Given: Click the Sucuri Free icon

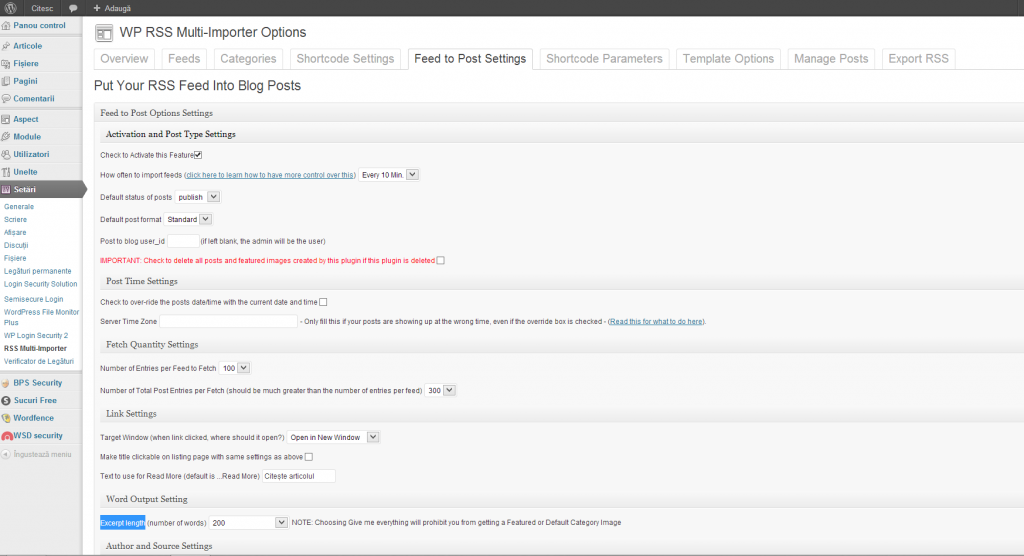Looking at the screenshot, I should tap(6, 401).
